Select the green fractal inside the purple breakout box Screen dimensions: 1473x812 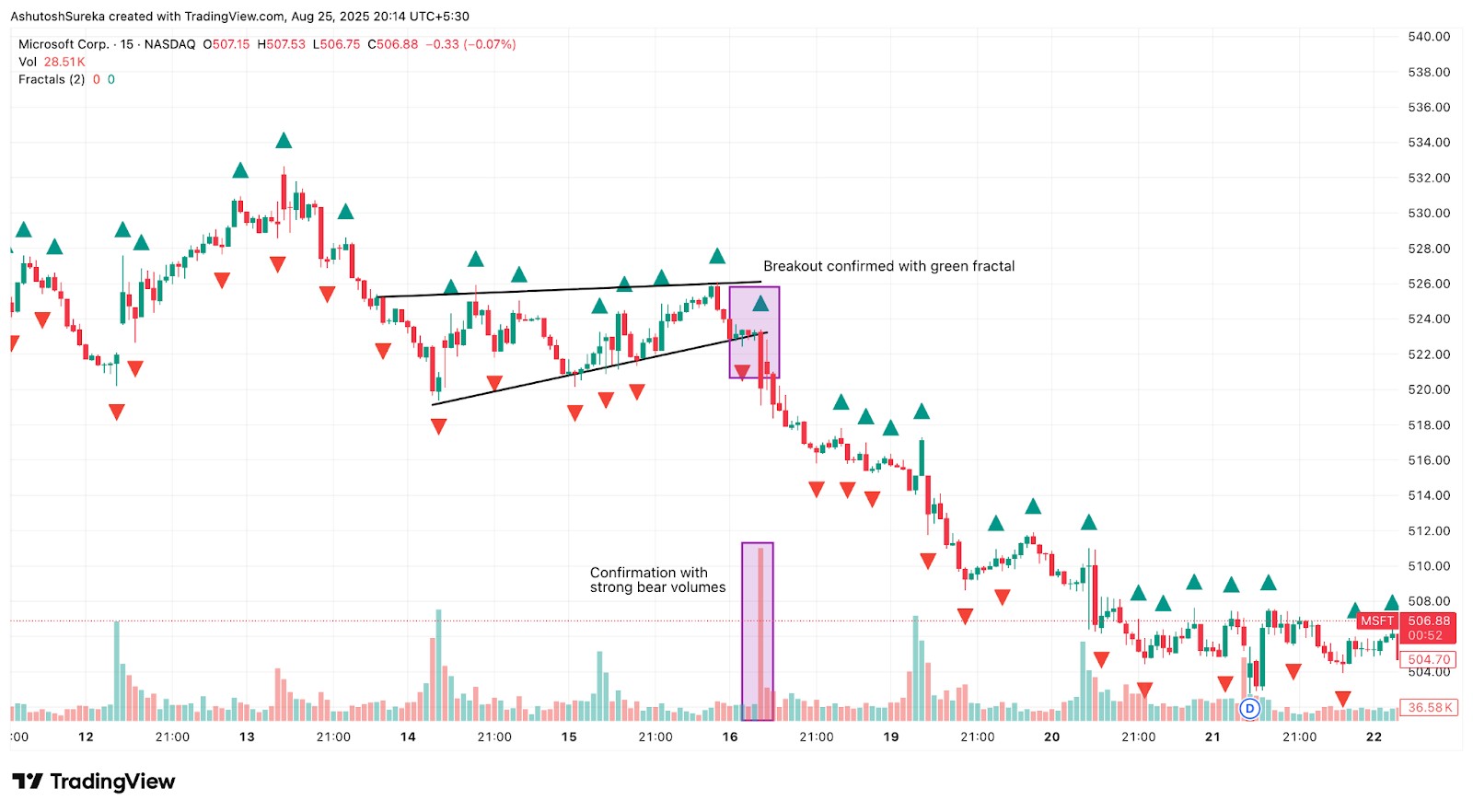point(760,303)
